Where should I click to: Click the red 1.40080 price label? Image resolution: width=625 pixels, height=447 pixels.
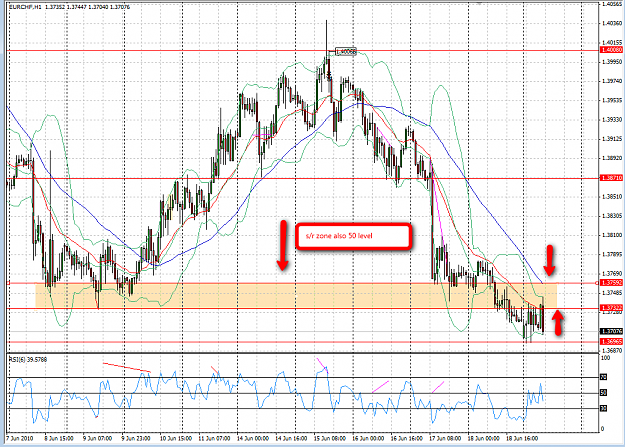point(611,50)
